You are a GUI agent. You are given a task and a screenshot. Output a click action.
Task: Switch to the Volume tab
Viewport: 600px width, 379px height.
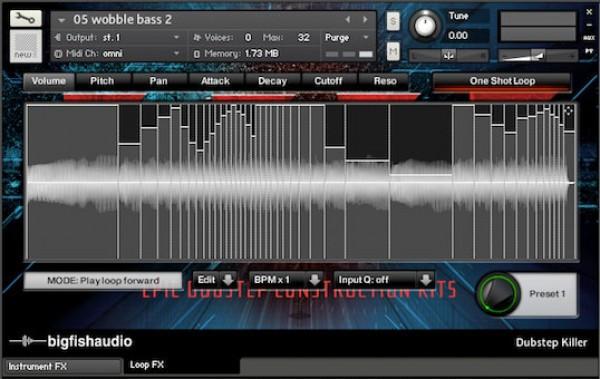tap(49, 81)
